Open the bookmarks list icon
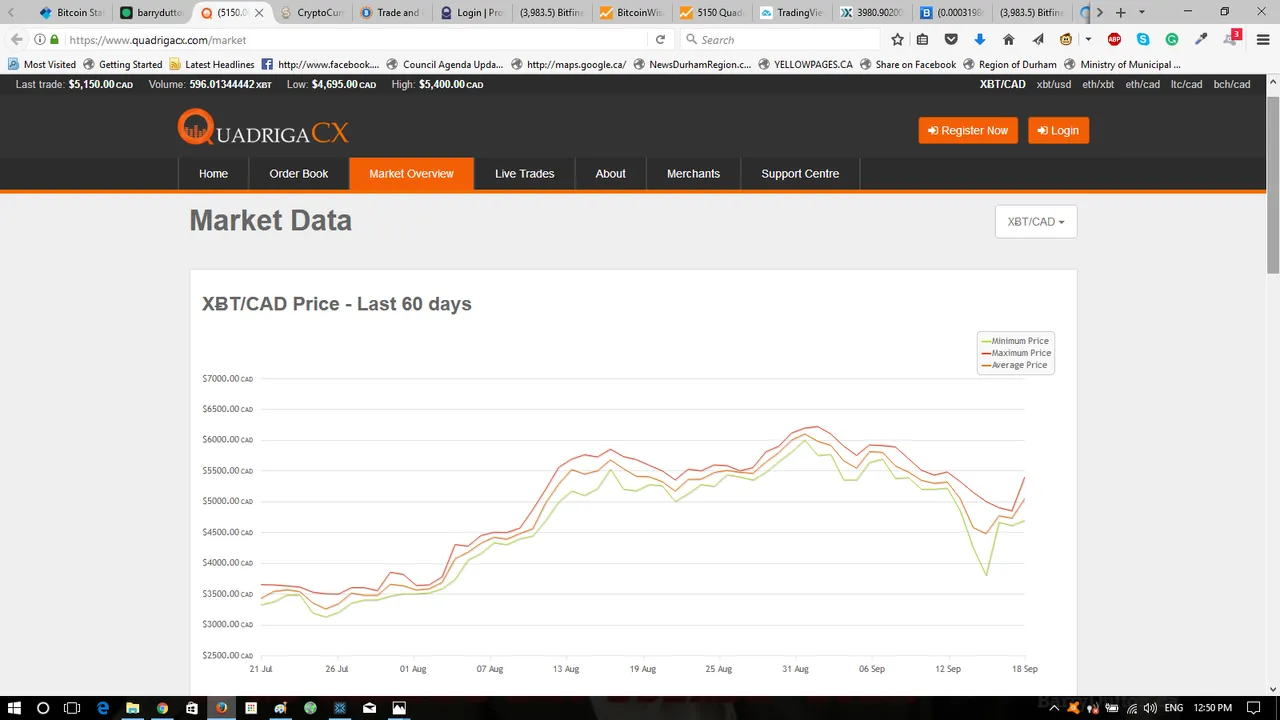Viewport: 1280px width, 720px height. point(922,40)
